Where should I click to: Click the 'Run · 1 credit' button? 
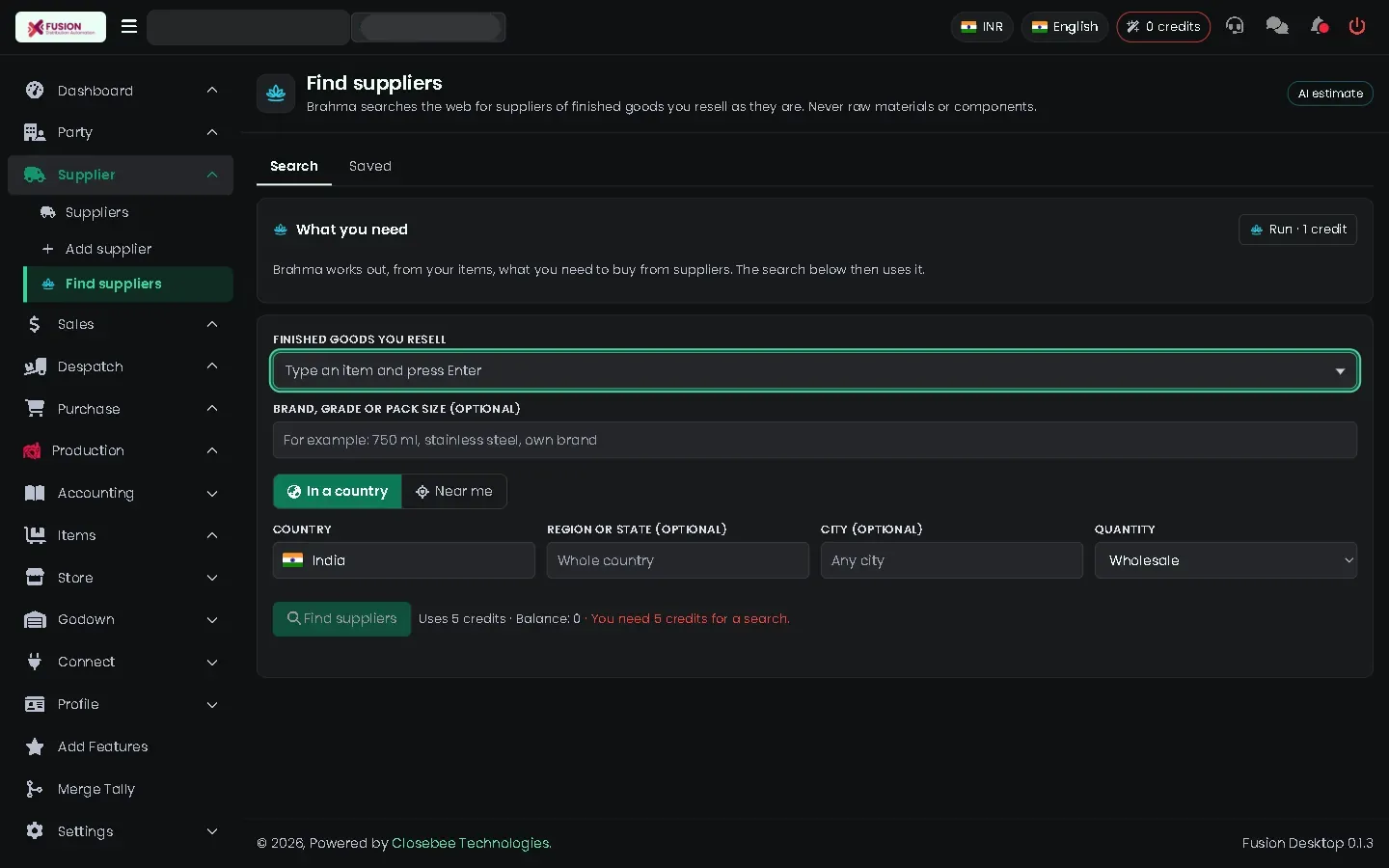click(1297, 230)
